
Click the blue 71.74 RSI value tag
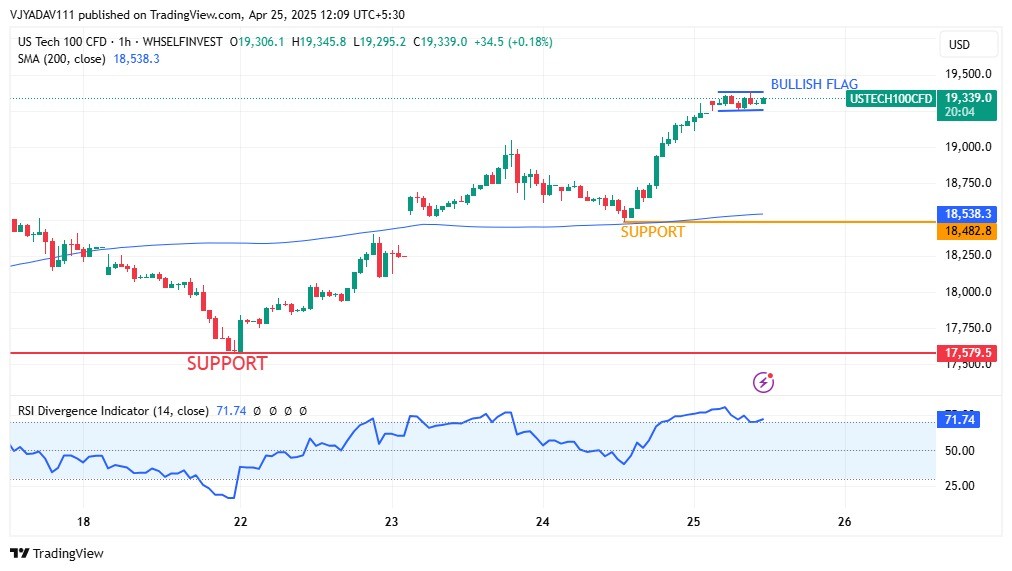[960, 420]
